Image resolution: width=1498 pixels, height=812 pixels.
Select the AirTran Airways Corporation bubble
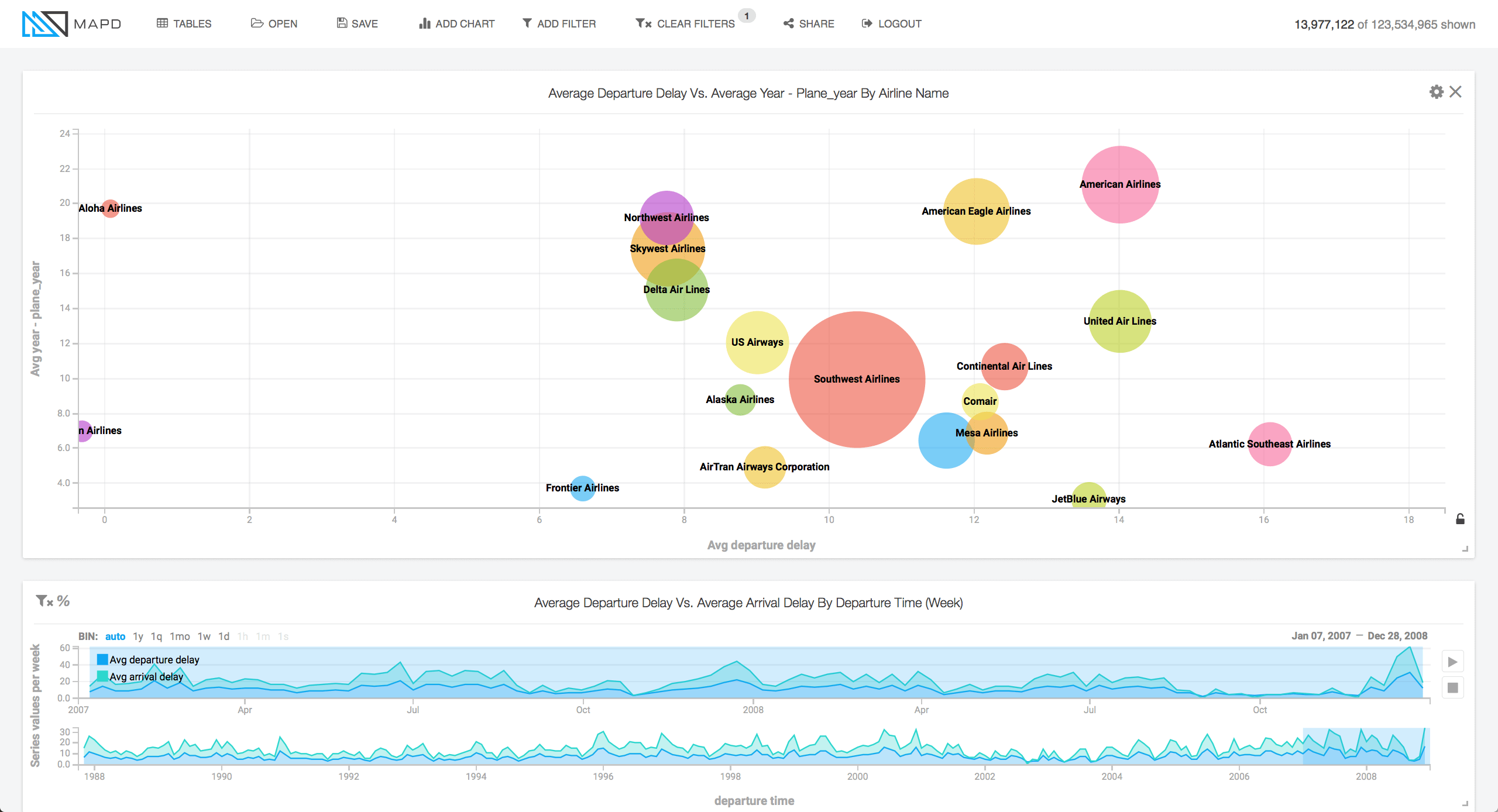764,467
